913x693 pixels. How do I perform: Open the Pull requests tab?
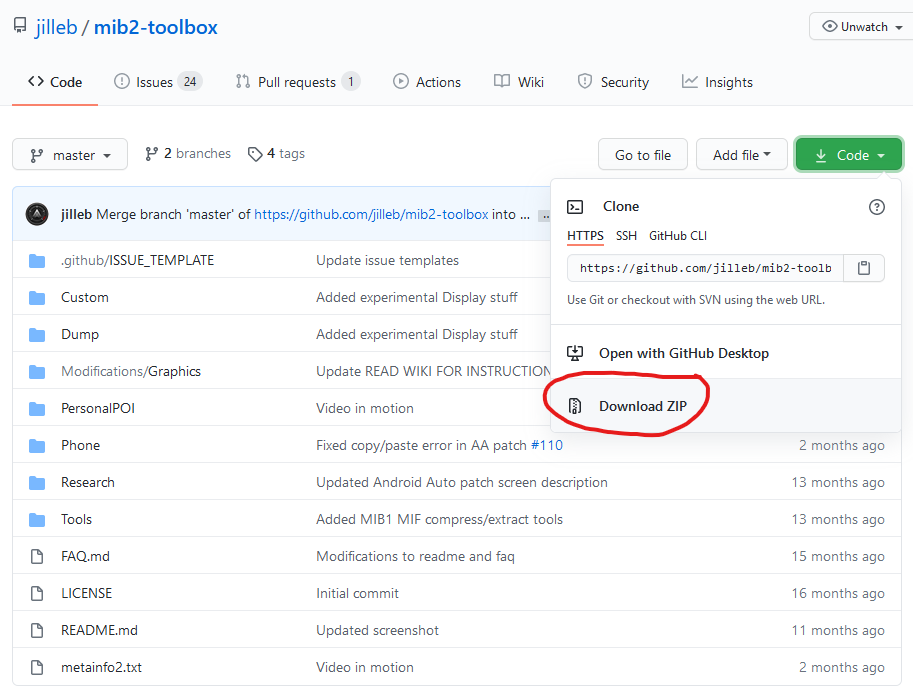296,81
